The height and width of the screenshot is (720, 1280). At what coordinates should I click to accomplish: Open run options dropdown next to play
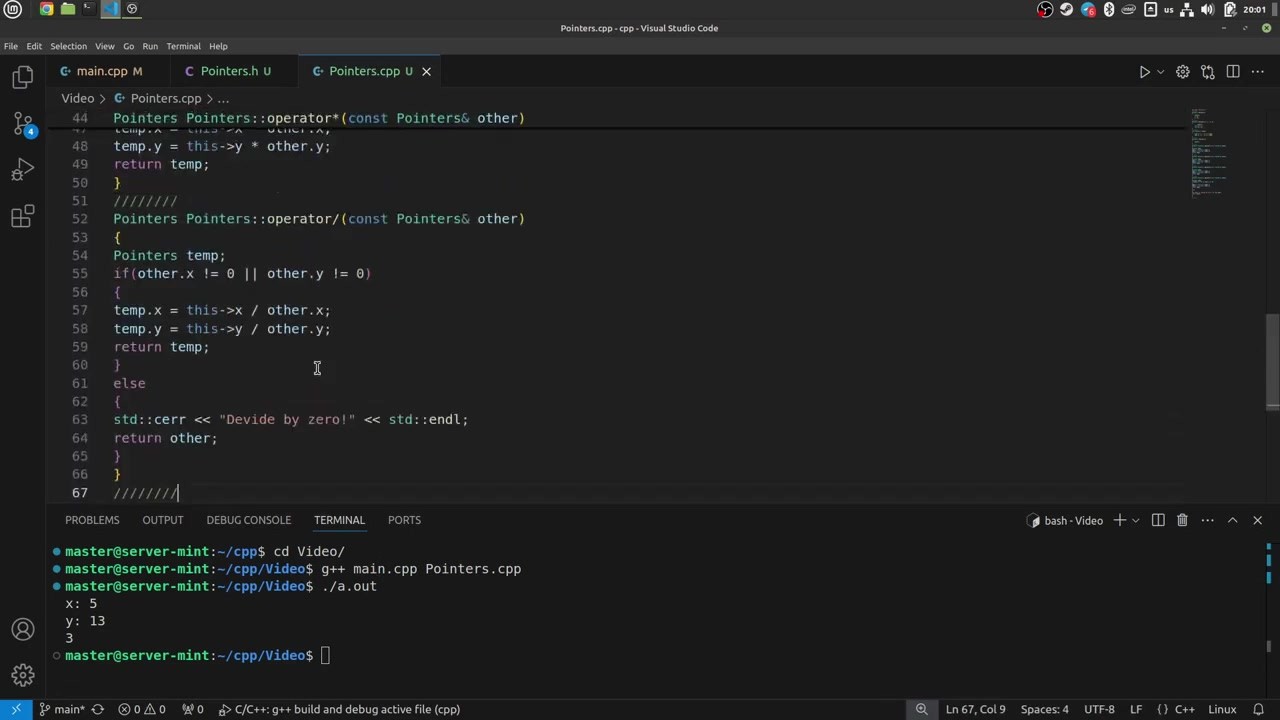[1160, 72]
